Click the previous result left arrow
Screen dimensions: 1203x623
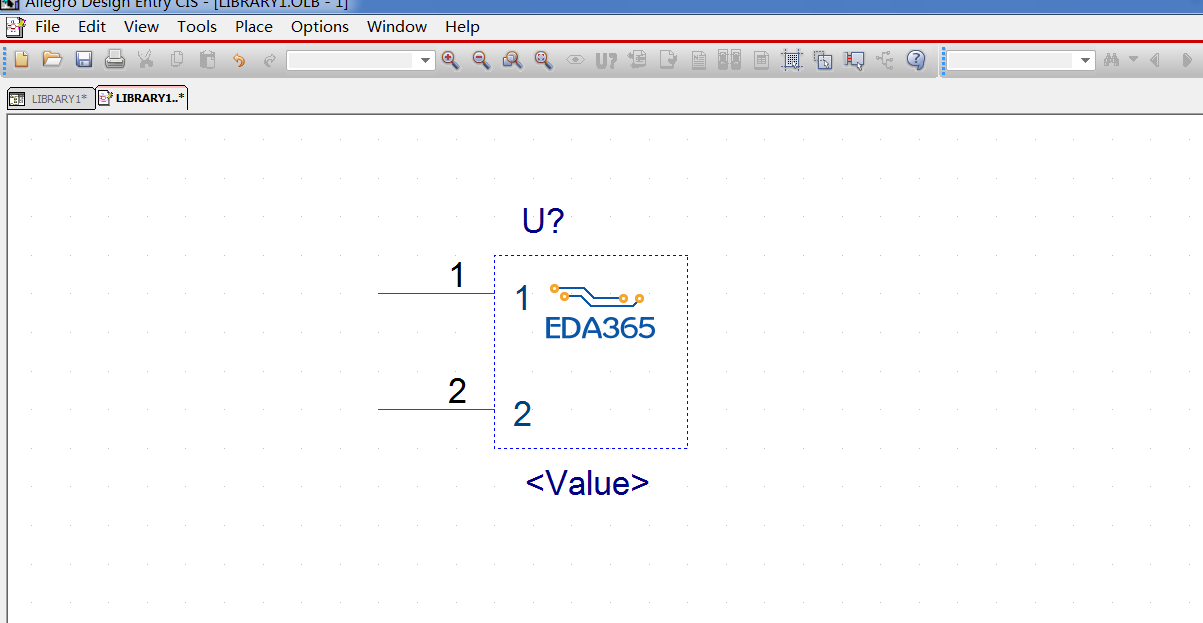1155,60
